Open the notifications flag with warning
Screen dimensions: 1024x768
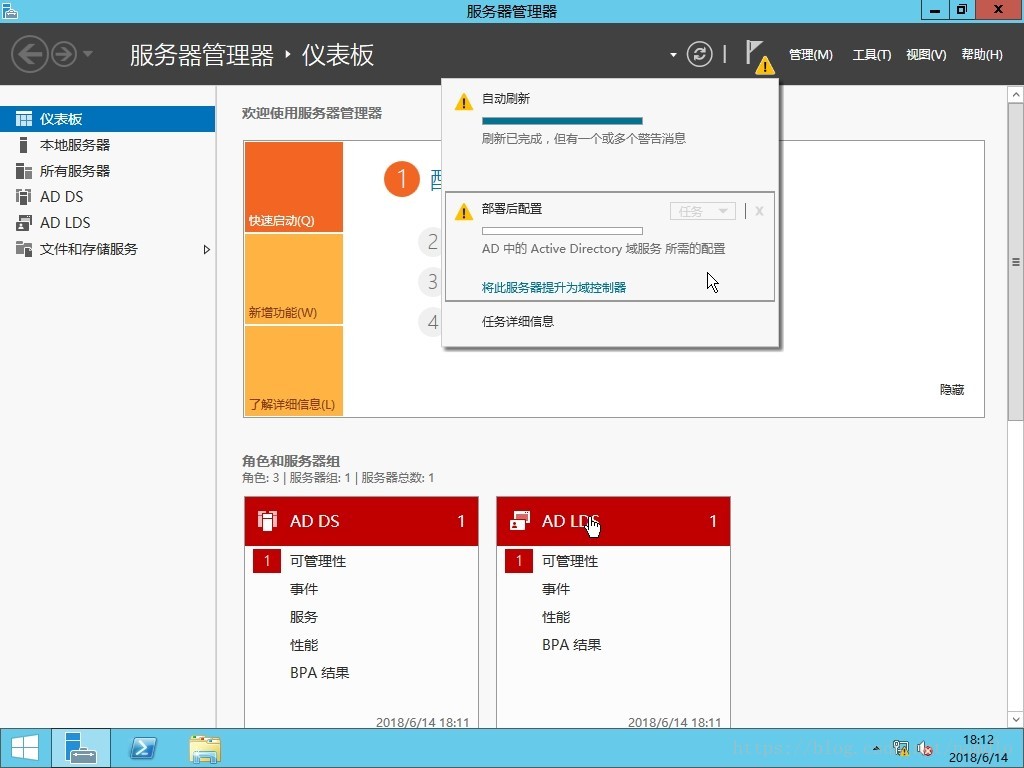[760, 56]
